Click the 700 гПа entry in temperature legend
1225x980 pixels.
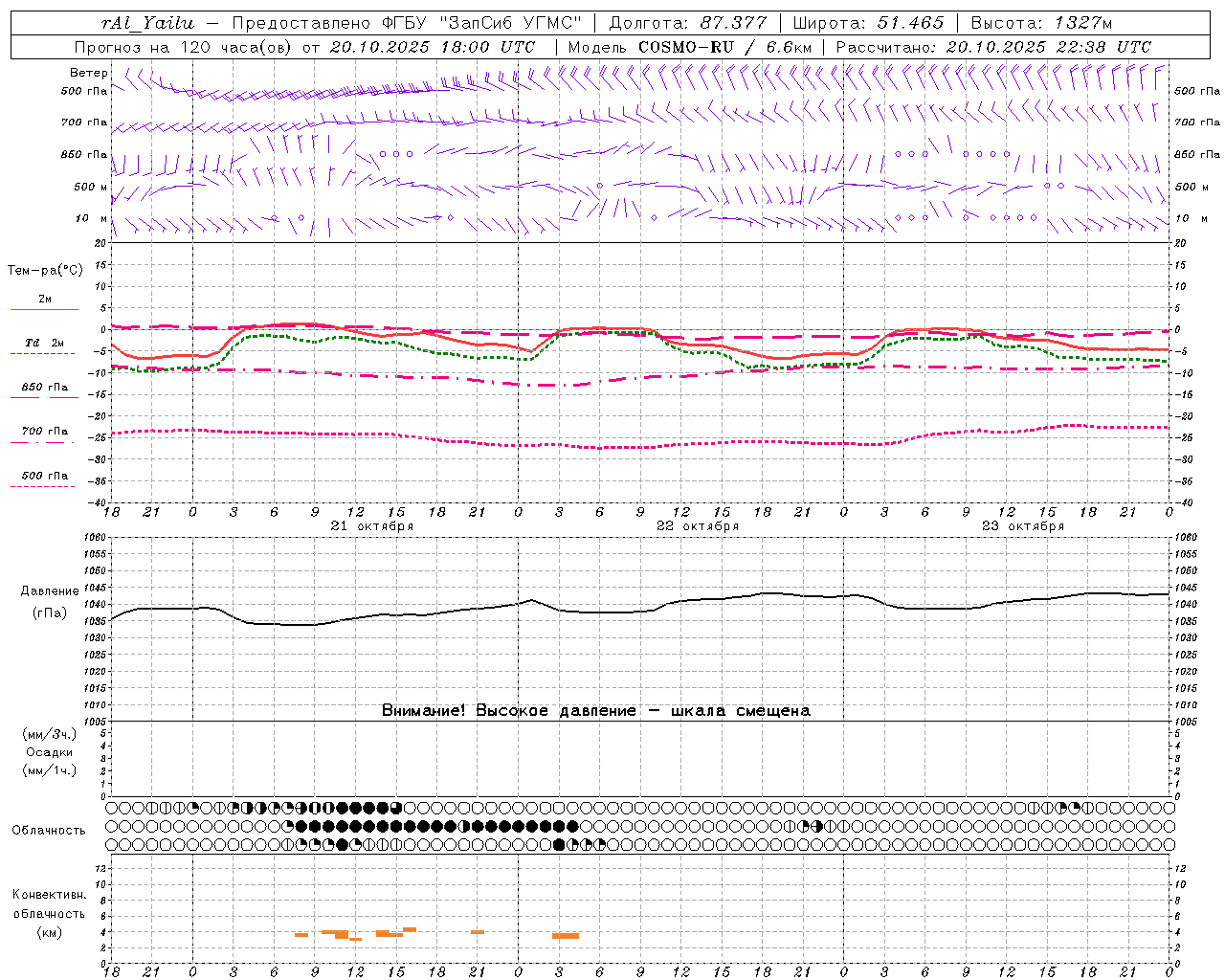coord(44,431)
